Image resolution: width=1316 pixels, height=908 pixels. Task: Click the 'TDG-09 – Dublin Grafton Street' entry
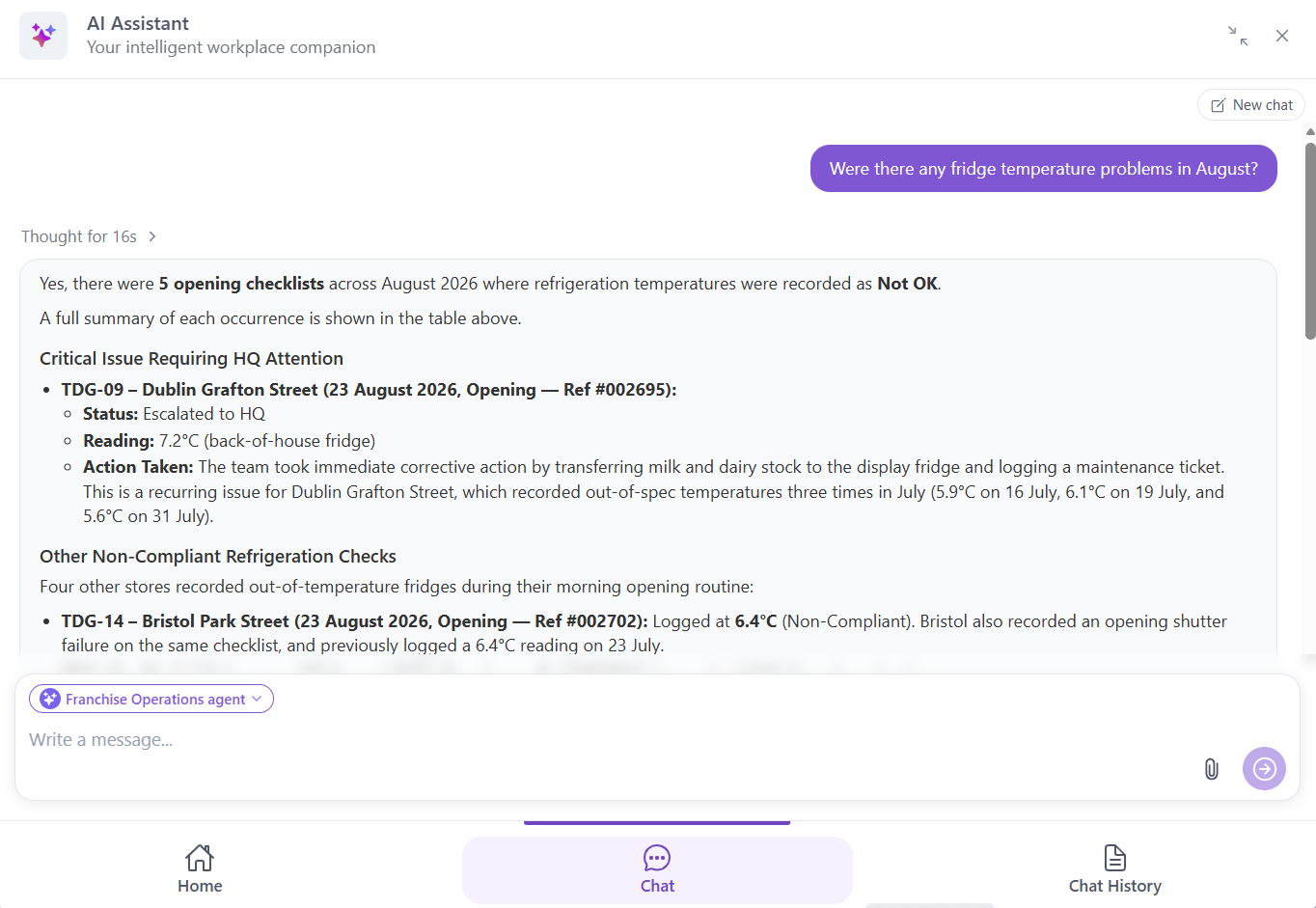[x=370, y=390]
